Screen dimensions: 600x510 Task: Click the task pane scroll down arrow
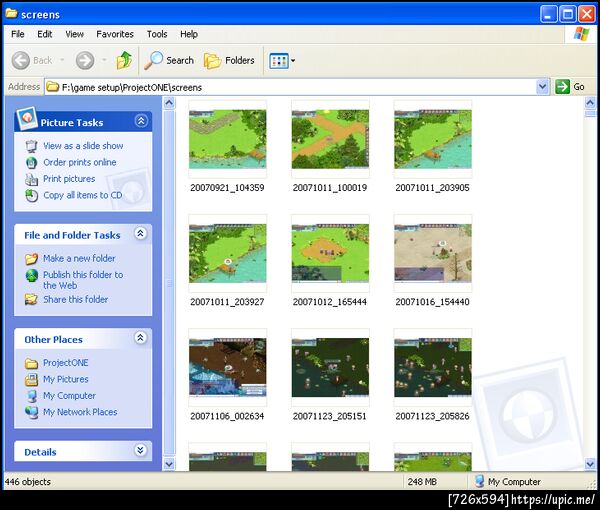(x=169, y=464)
